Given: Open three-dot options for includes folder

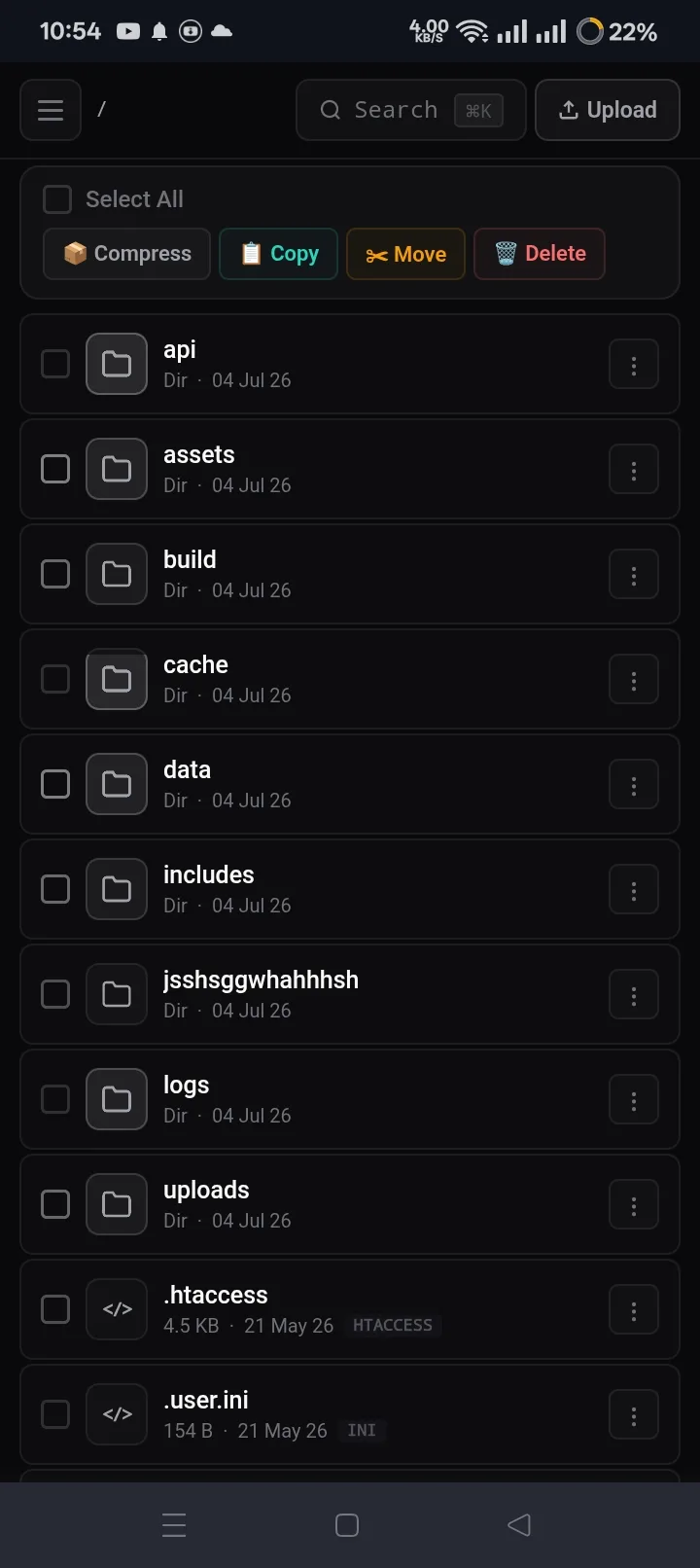Looking at the screenshot, I should [x=634, y=890].
